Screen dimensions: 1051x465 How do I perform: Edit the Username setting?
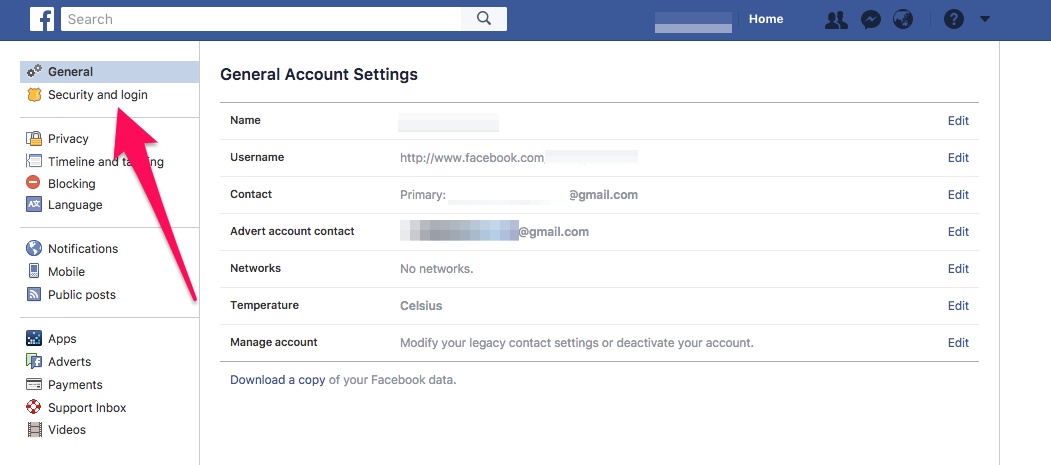tap(958, 157)
